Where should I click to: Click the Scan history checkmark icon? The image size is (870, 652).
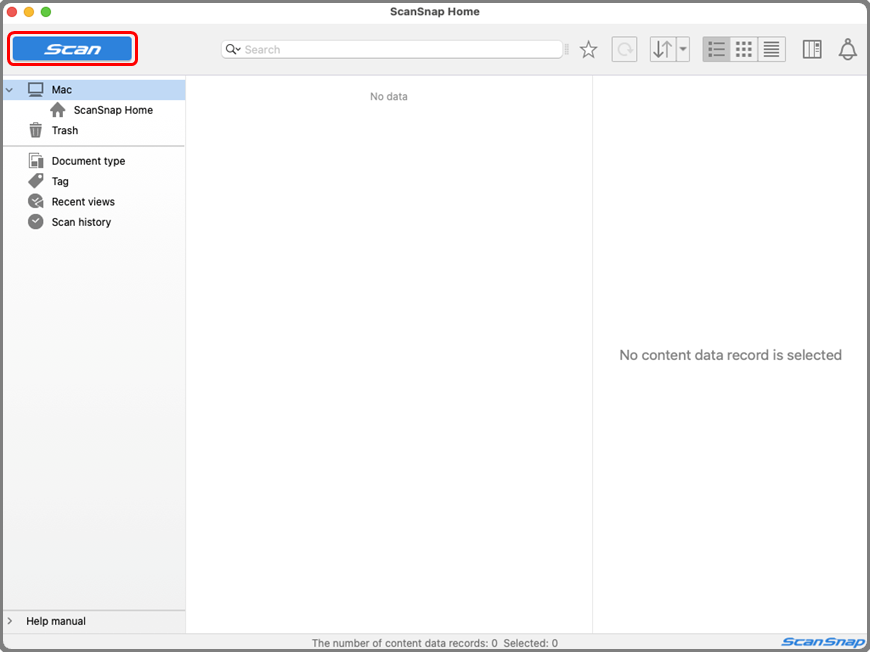[x=36, y=222]
